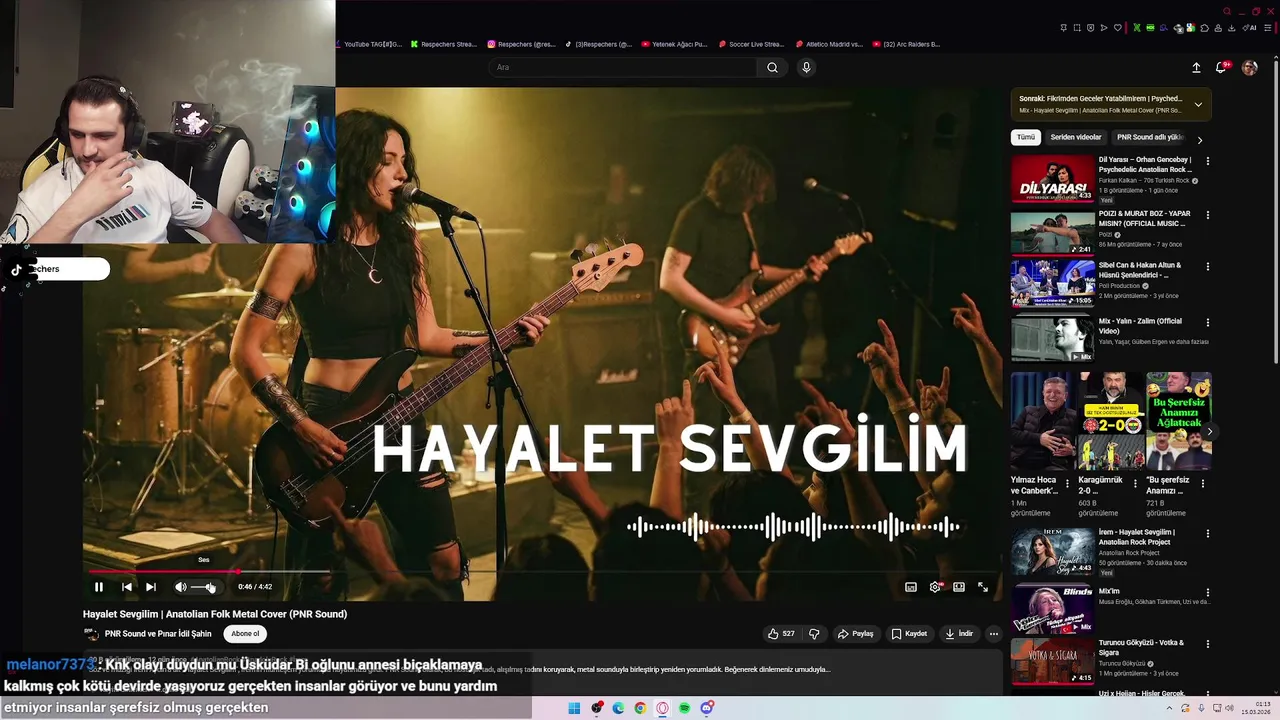
Task: Open the YouTube create upload icon
Action: pos(1196,67)
